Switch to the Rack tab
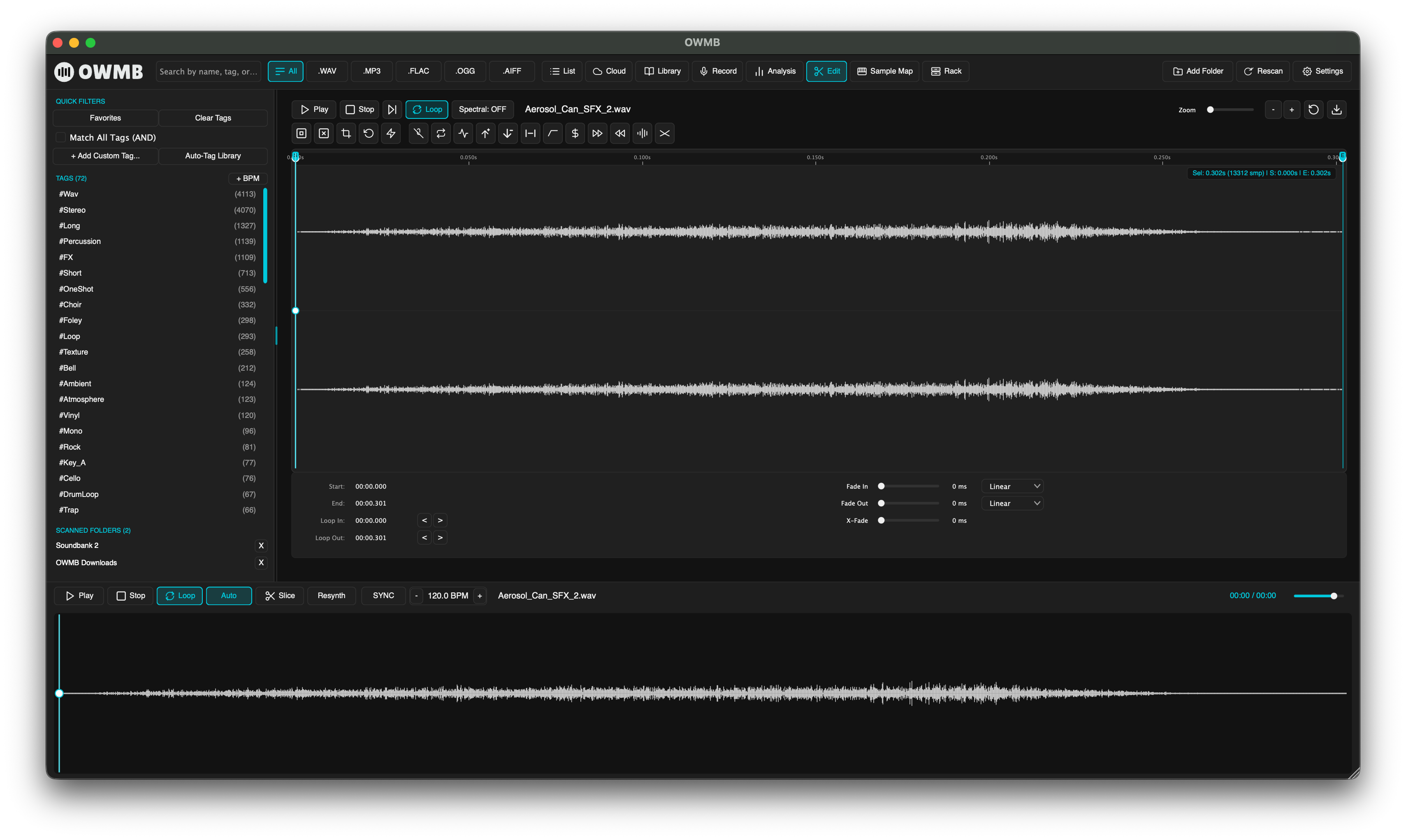The image size is (1406, 840). pos(946,71)
